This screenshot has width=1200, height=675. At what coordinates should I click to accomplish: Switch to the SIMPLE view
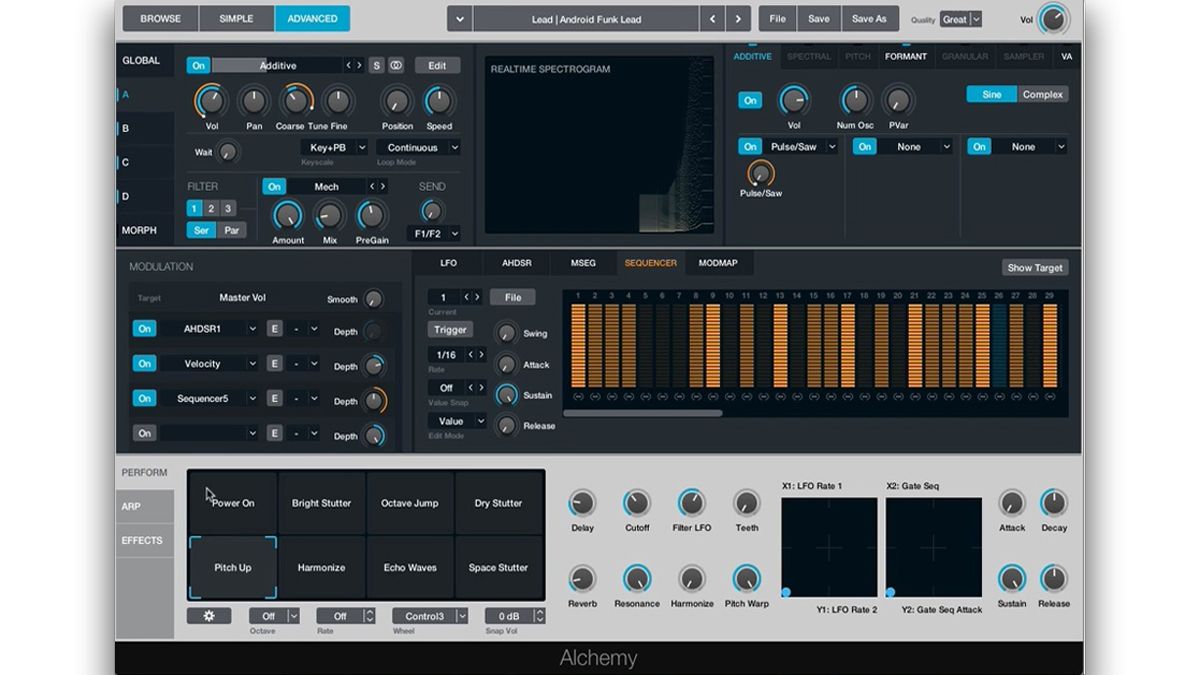tap(236, 19)
